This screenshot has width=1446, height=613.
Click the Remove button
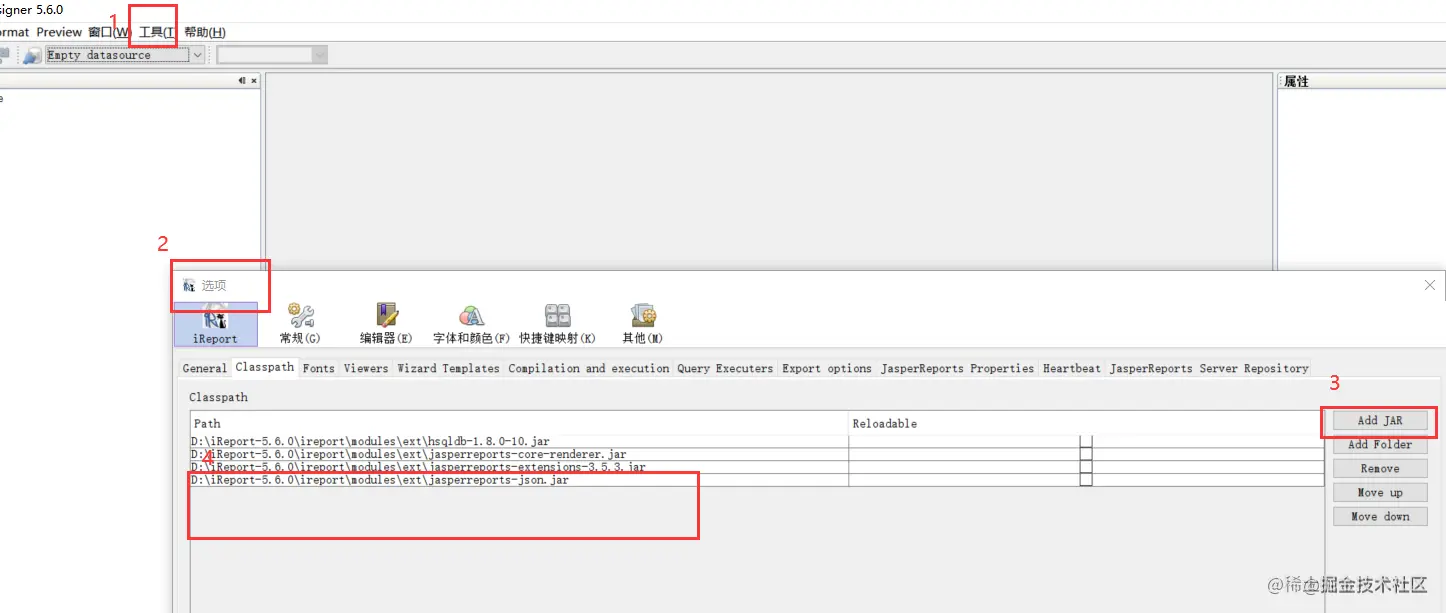pos(1380,469)
